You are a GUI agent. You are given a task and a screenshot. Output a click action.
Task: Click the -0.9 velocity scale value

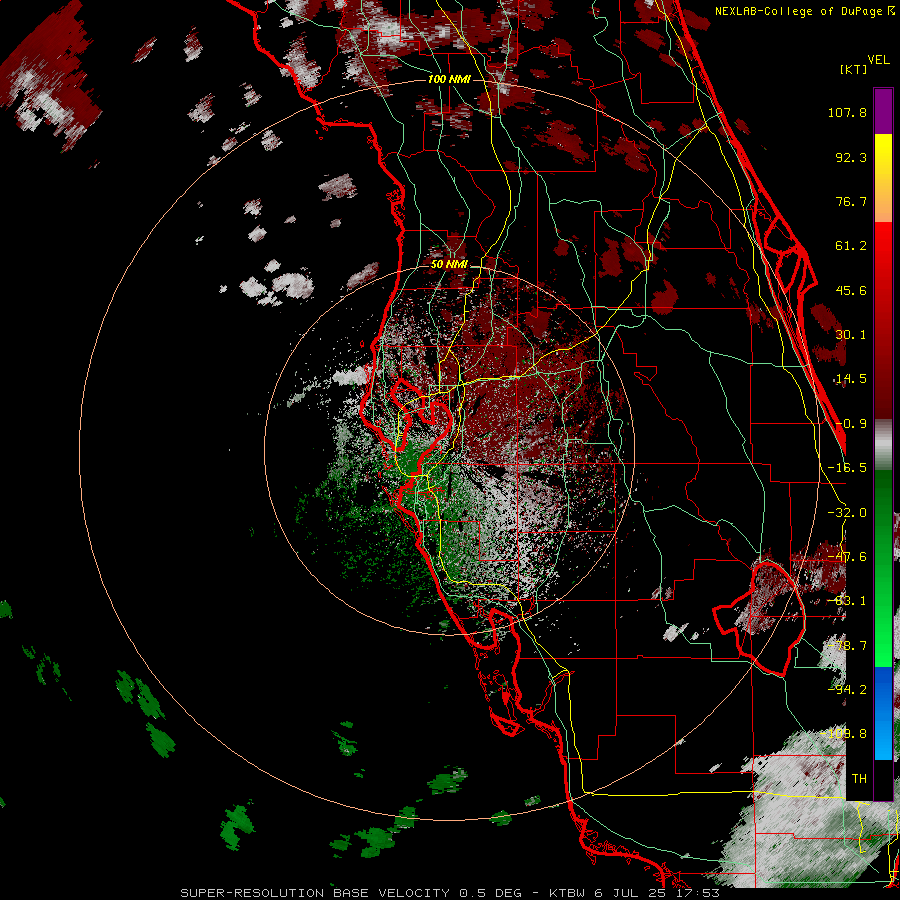tap(851, 424)
